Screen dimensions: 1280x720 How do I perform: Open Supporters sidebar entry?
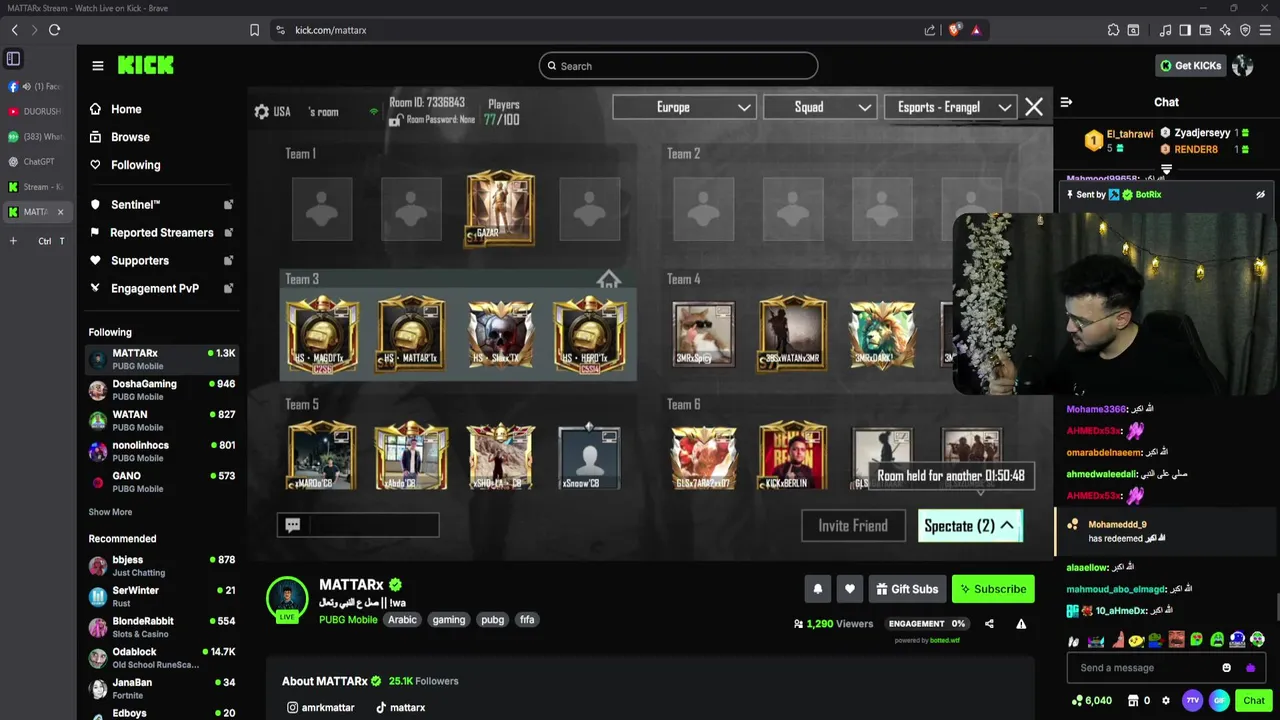tap(162, 261)
